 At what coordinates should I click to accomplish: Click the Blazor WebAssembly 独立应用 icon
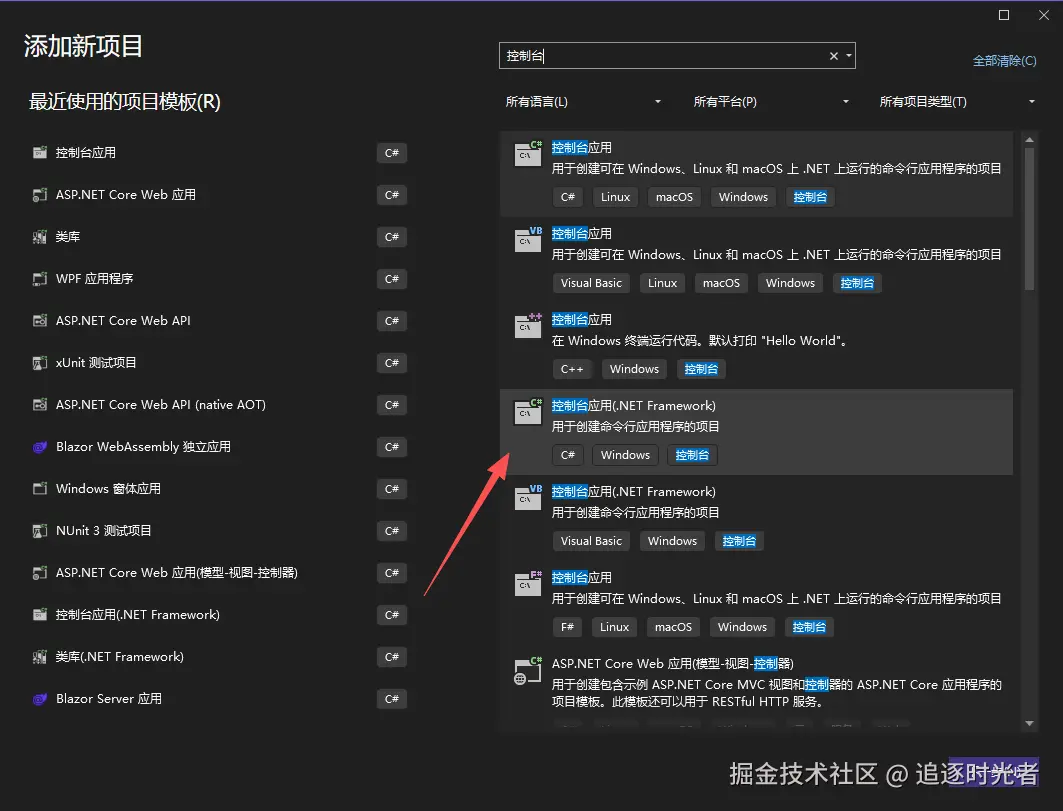[40, 447]
